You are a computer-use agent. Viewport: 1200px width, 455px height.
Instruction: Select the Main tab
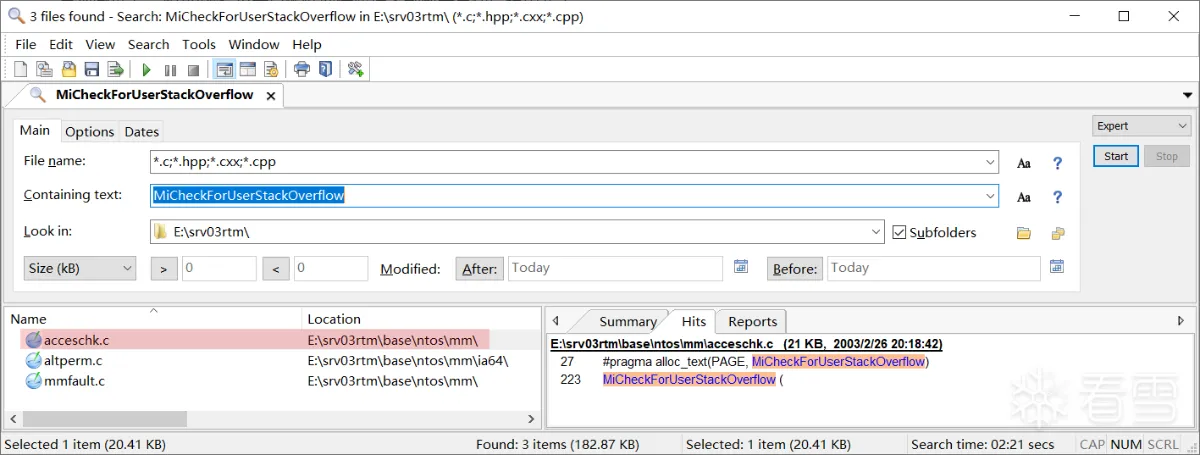click(35, 130)
